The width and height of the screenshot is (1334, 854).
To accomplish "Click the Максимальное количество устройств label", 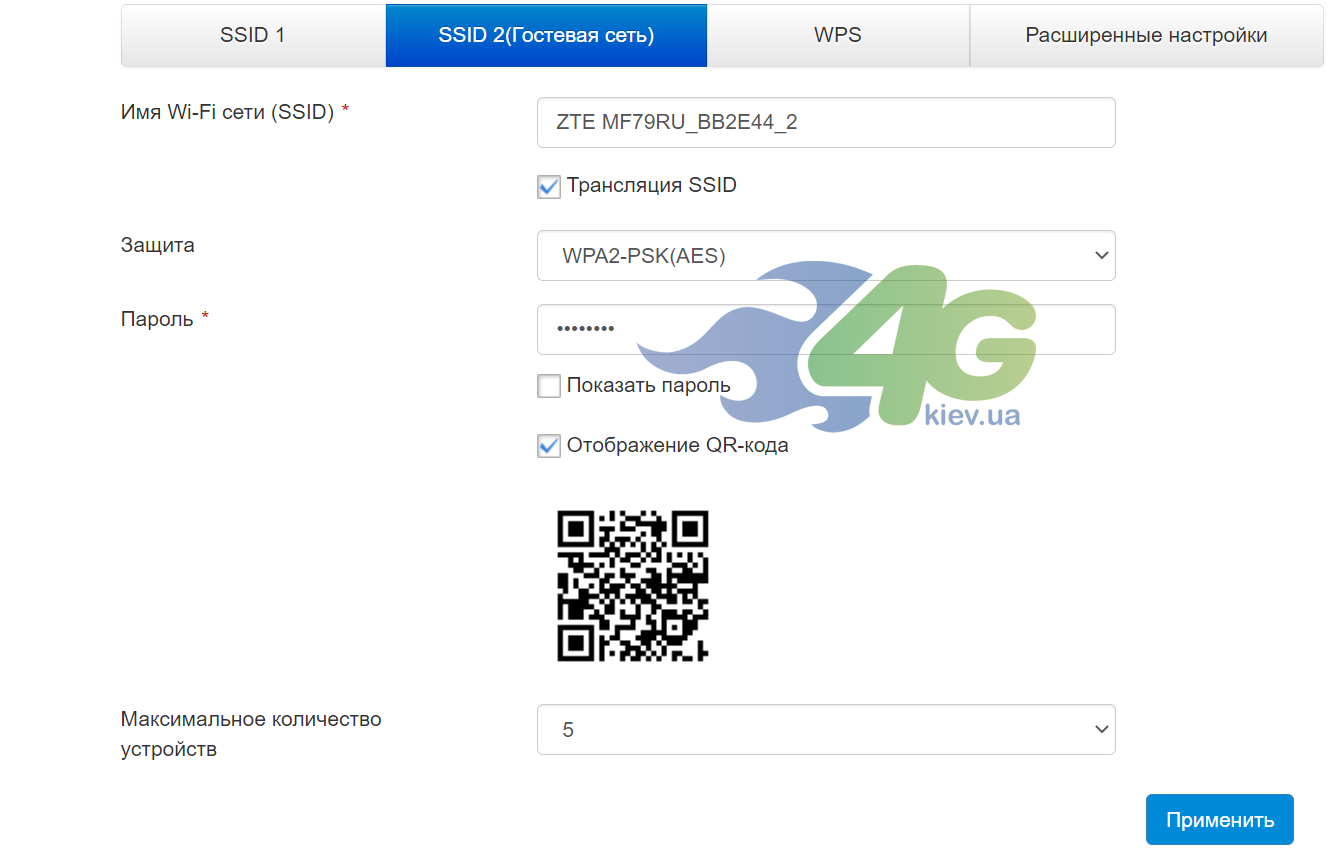I will tap(251, 733).
